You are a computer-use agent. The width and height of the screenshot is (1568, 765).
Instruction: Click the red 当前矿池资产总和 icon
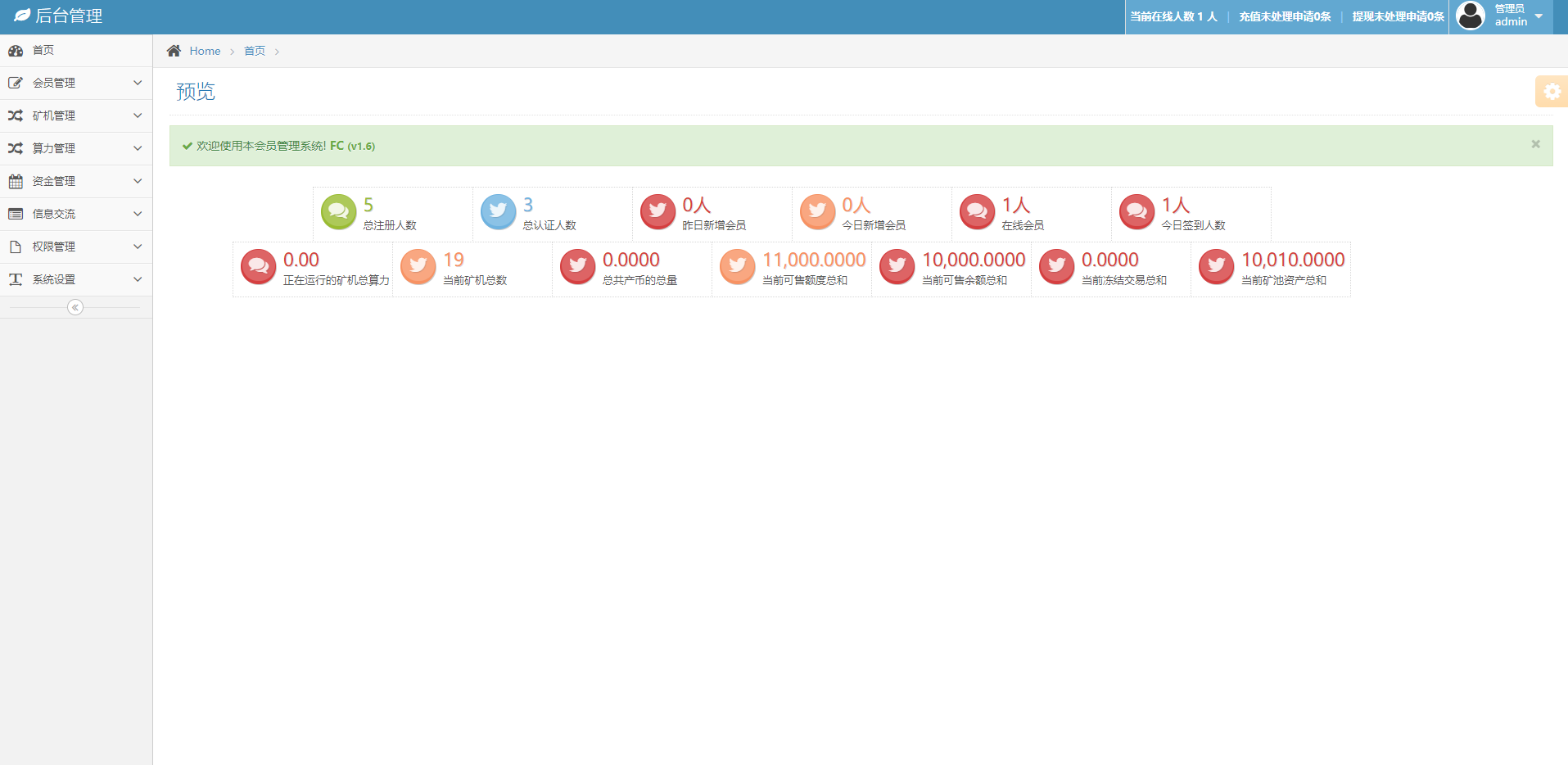click(1216, 266)
